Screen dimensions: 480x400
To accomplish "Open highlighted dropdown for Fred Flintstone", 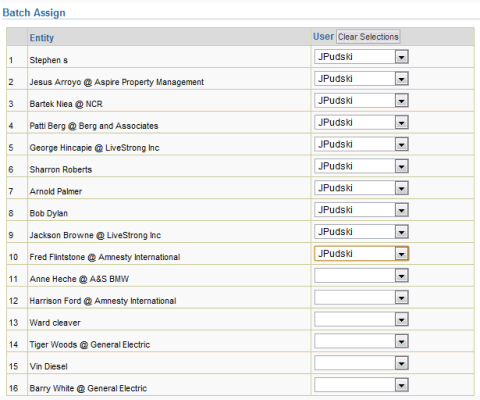I will [x=361, y=254].
